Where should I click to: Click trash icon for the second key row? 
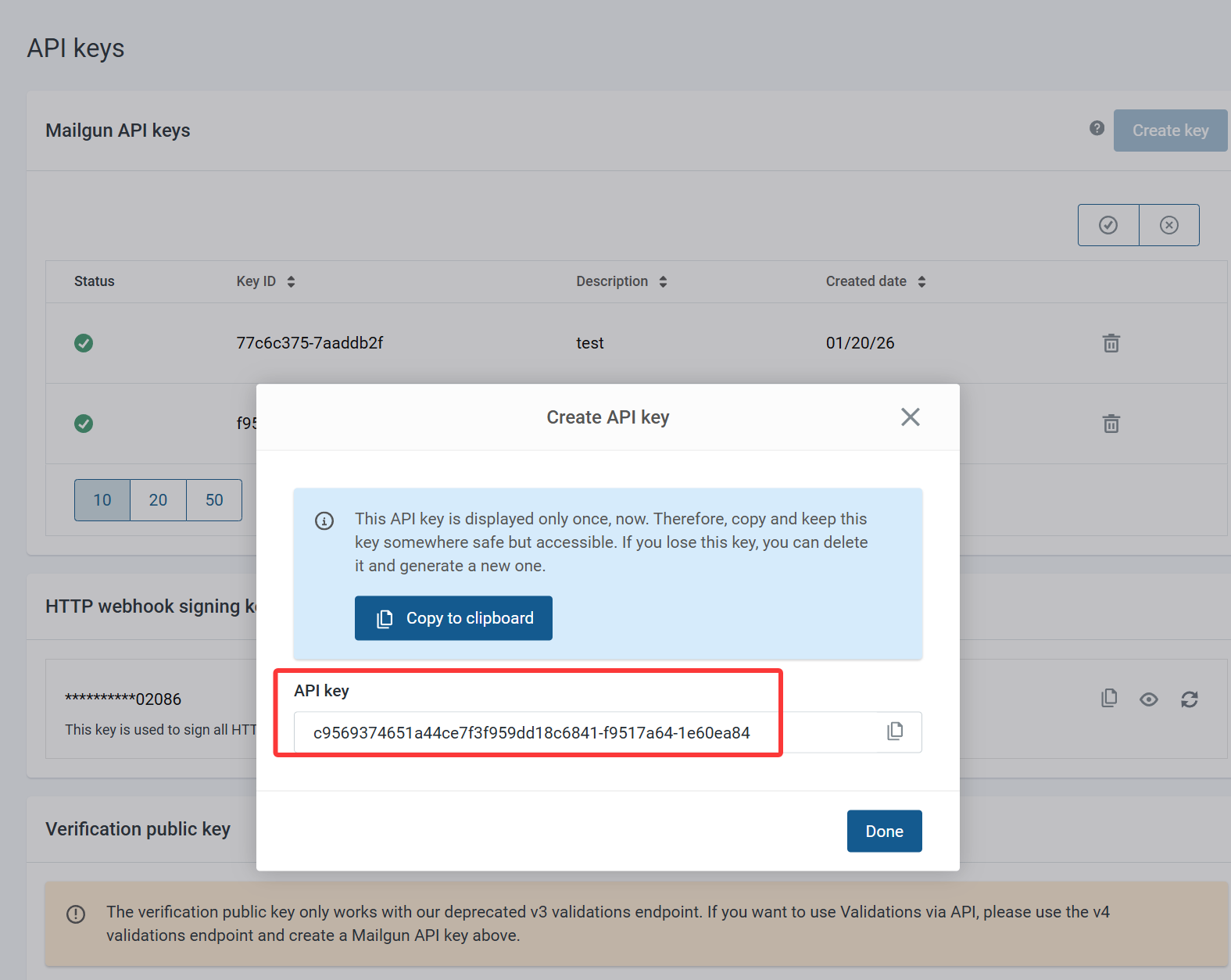(1111, 424)
